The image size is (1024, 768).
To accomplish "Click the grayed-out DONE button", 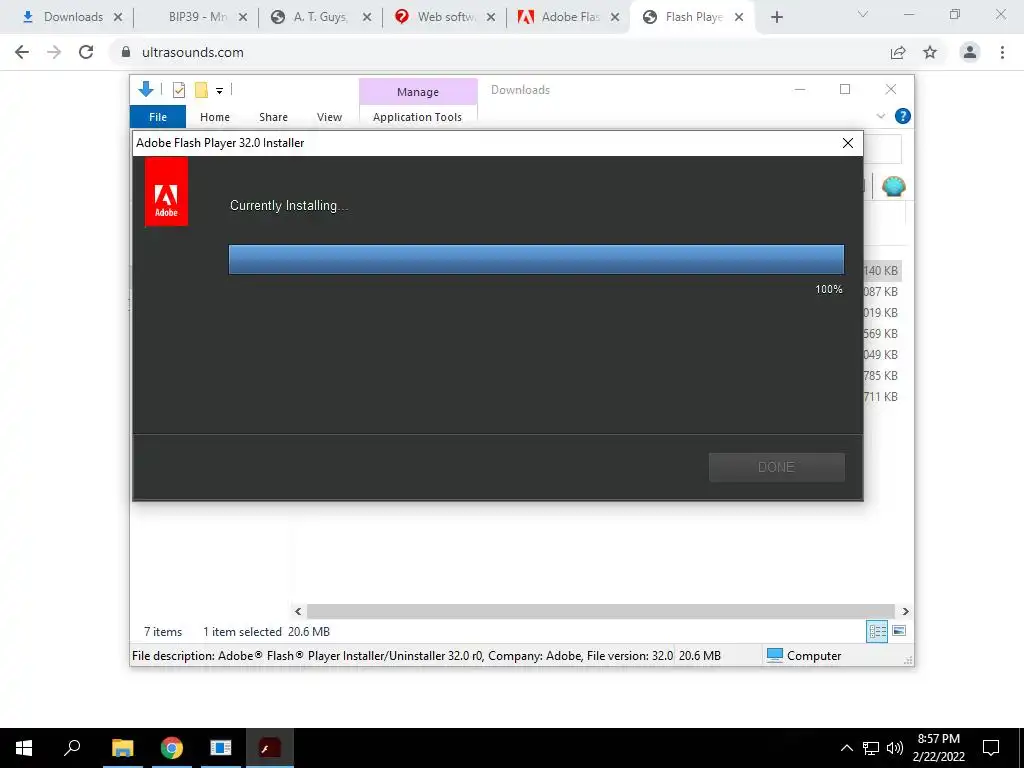I will point(776,467).
